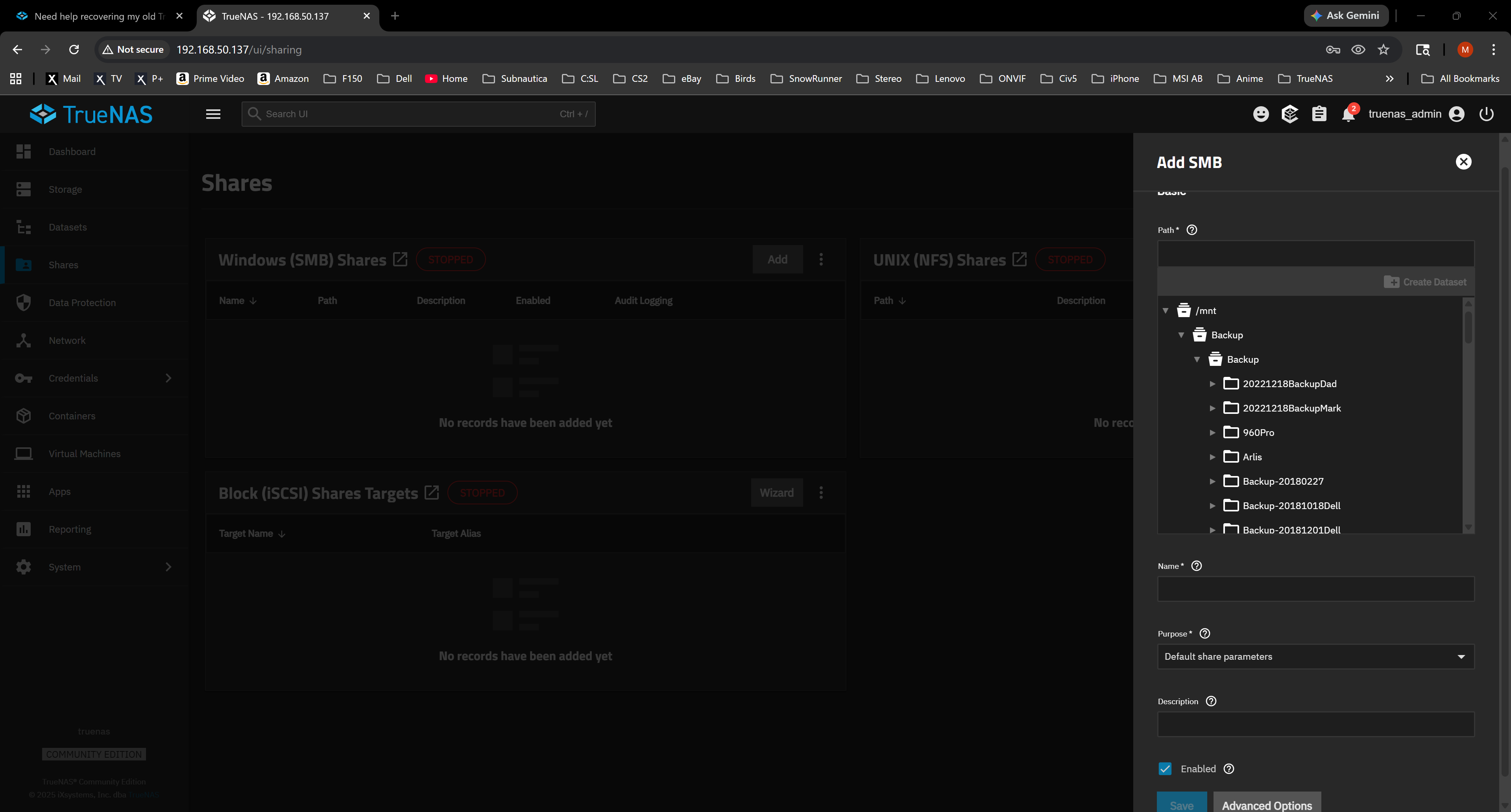Expand the System submenu chevron

[x=168, y=567]
